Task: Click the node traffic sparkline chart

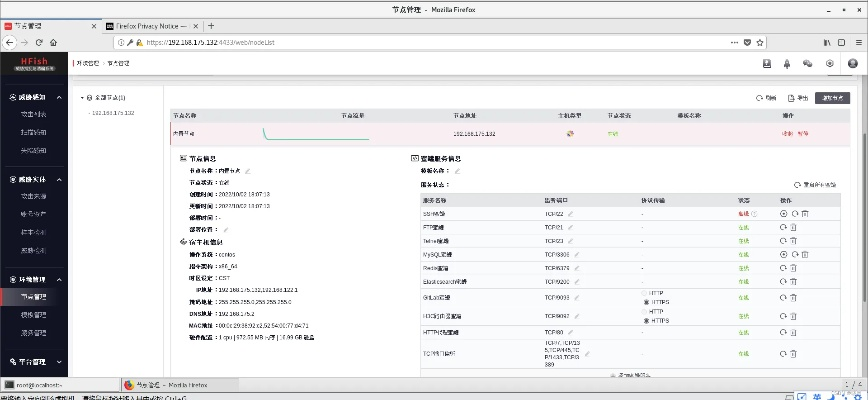Action: pyautogui.click(x=316, y=134)
